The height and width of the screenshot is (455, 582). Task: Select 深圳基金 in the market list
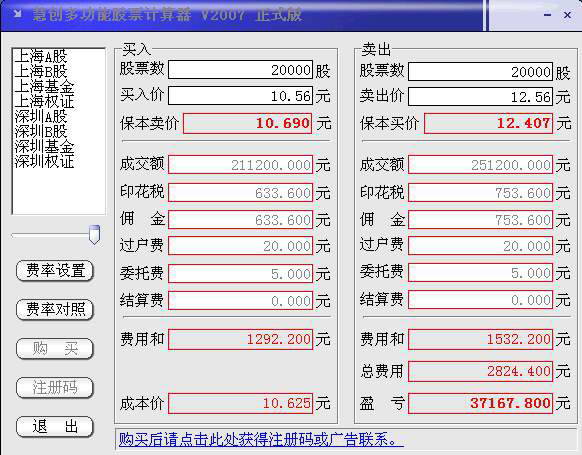(44, 147)
